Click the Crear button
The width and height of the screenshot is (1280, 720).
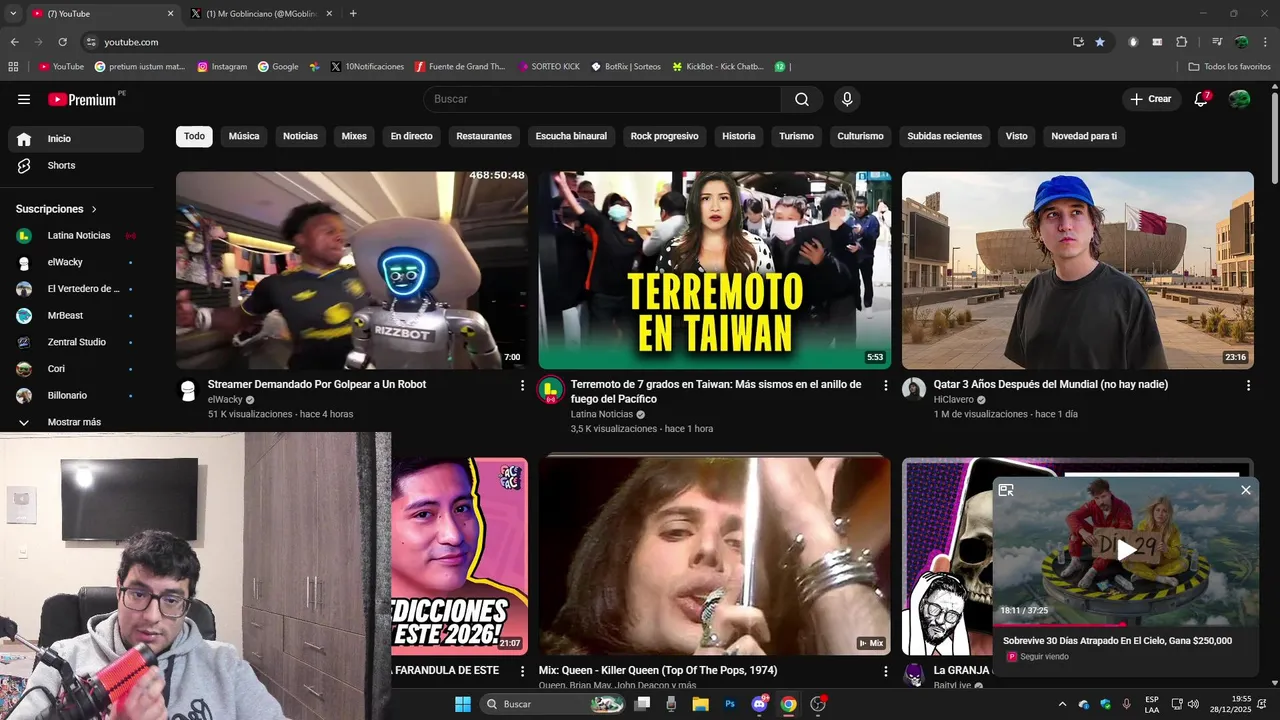click(1151, 99)
